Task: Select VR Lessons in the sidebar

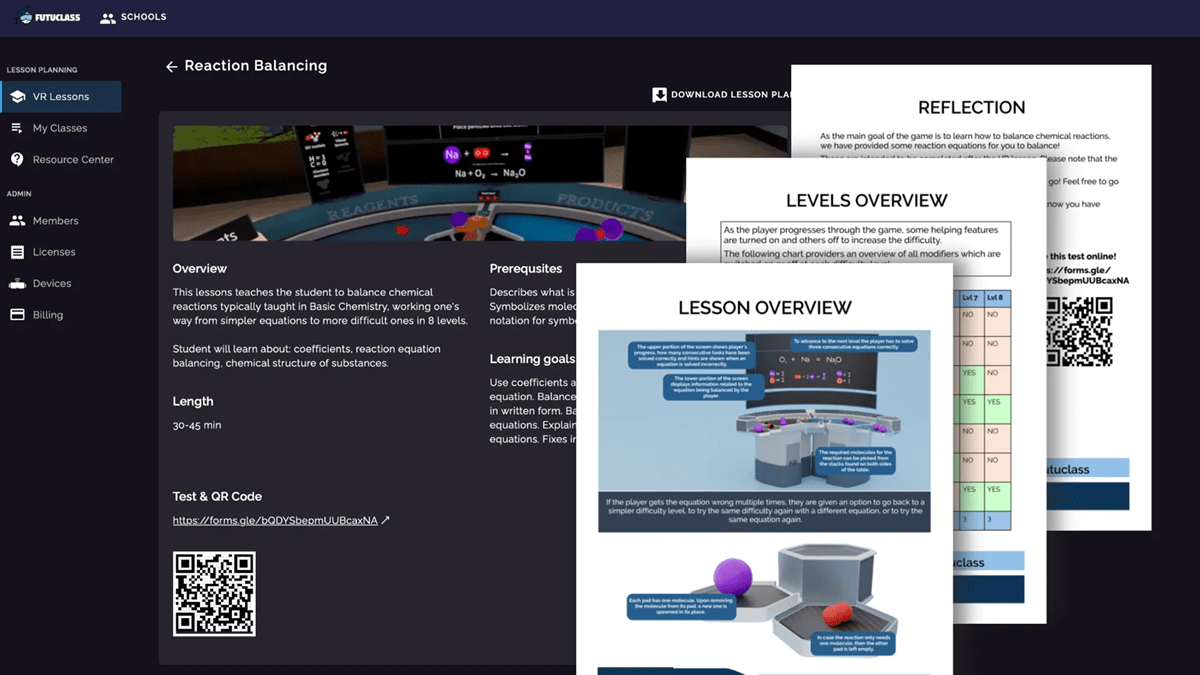Action: (60, 97)
